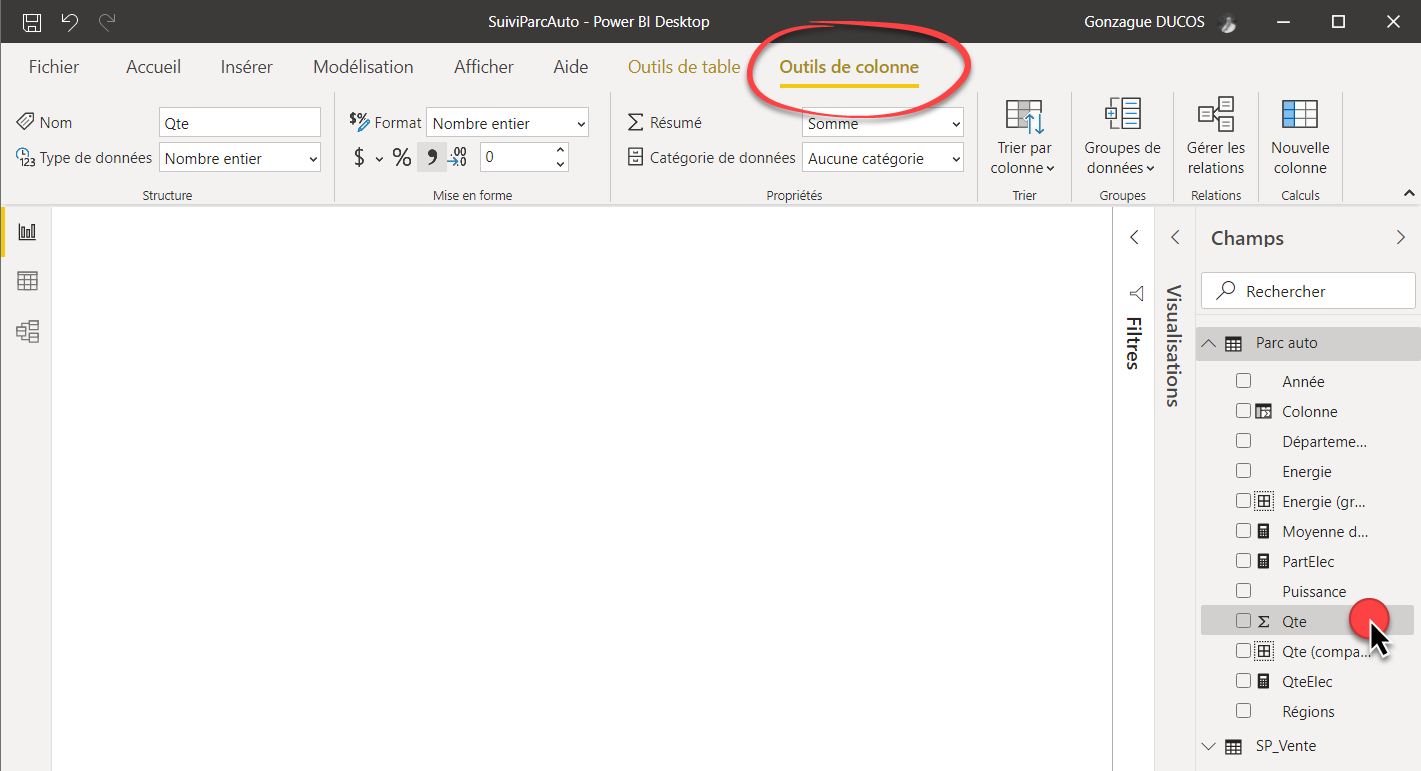
Task: Click Gérer les relations button
Action: pyautogui.click(x=1216, y=138)
